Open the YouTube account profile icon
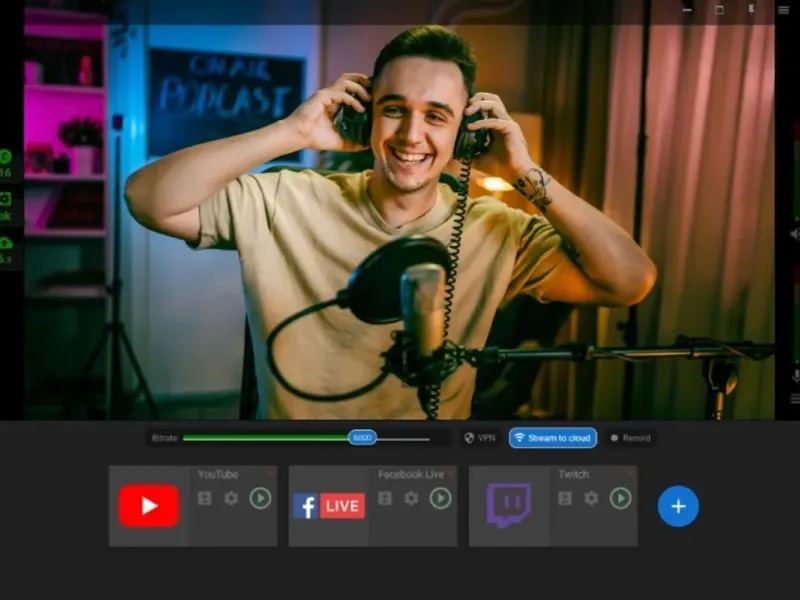The width and height of the screenshot is (800, 600). pos(205,498)
